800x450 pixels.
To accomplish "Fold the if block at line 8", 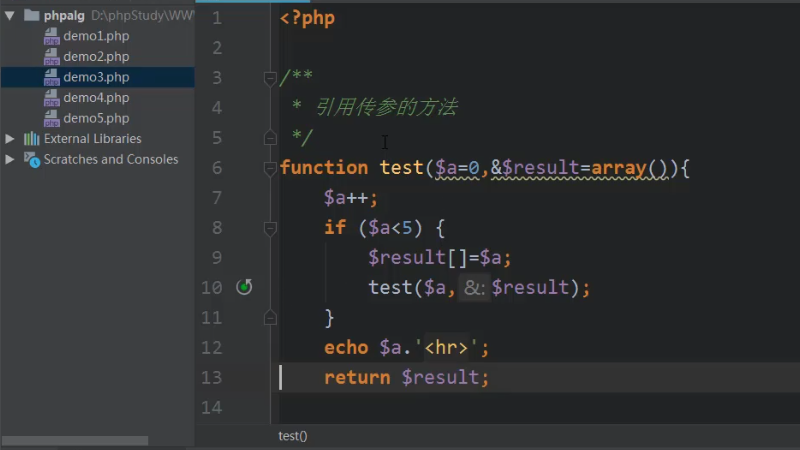I will click(270, 228).
